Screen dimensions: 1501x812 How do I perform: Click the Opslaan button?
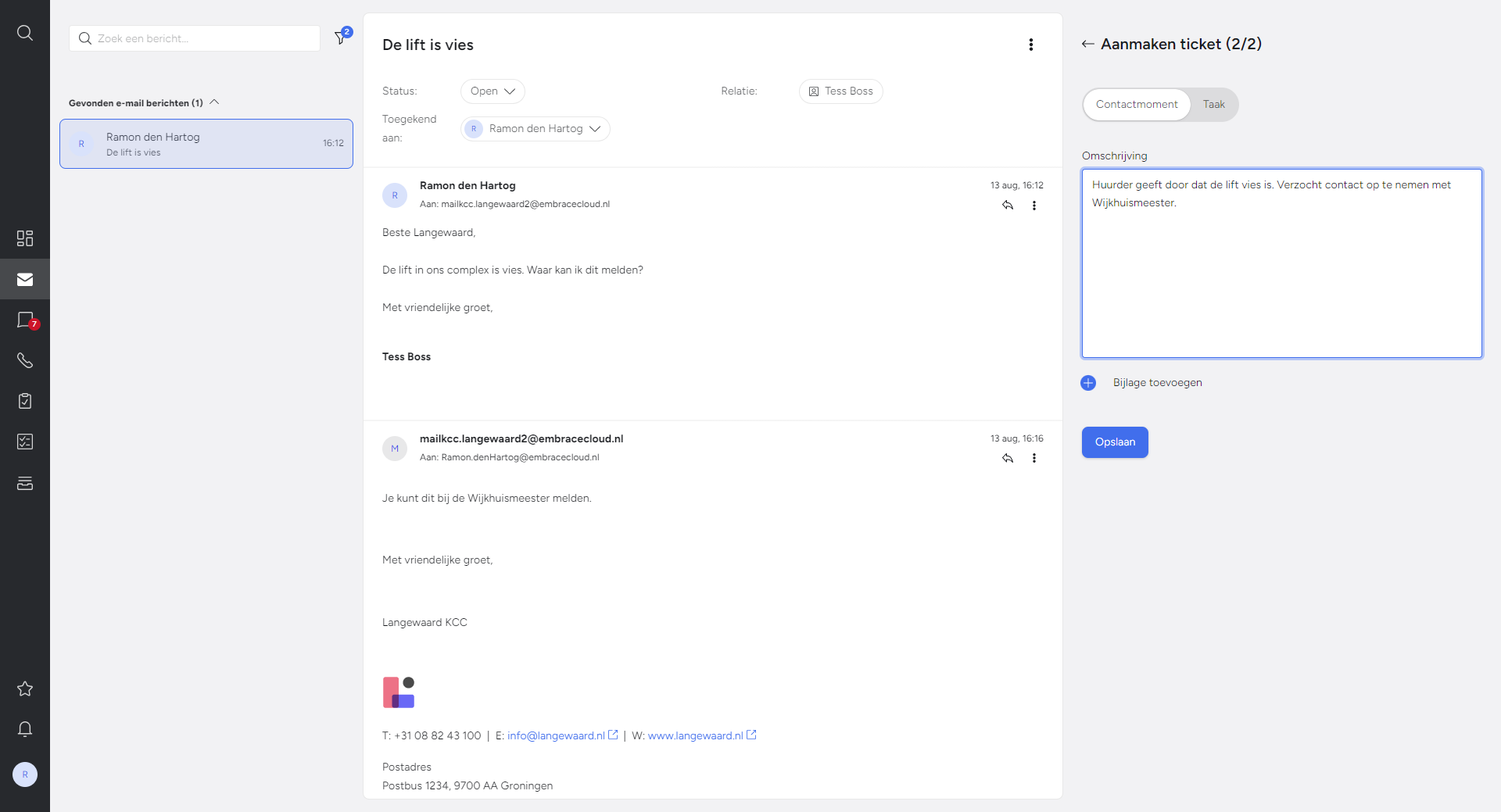(1115, 442)
